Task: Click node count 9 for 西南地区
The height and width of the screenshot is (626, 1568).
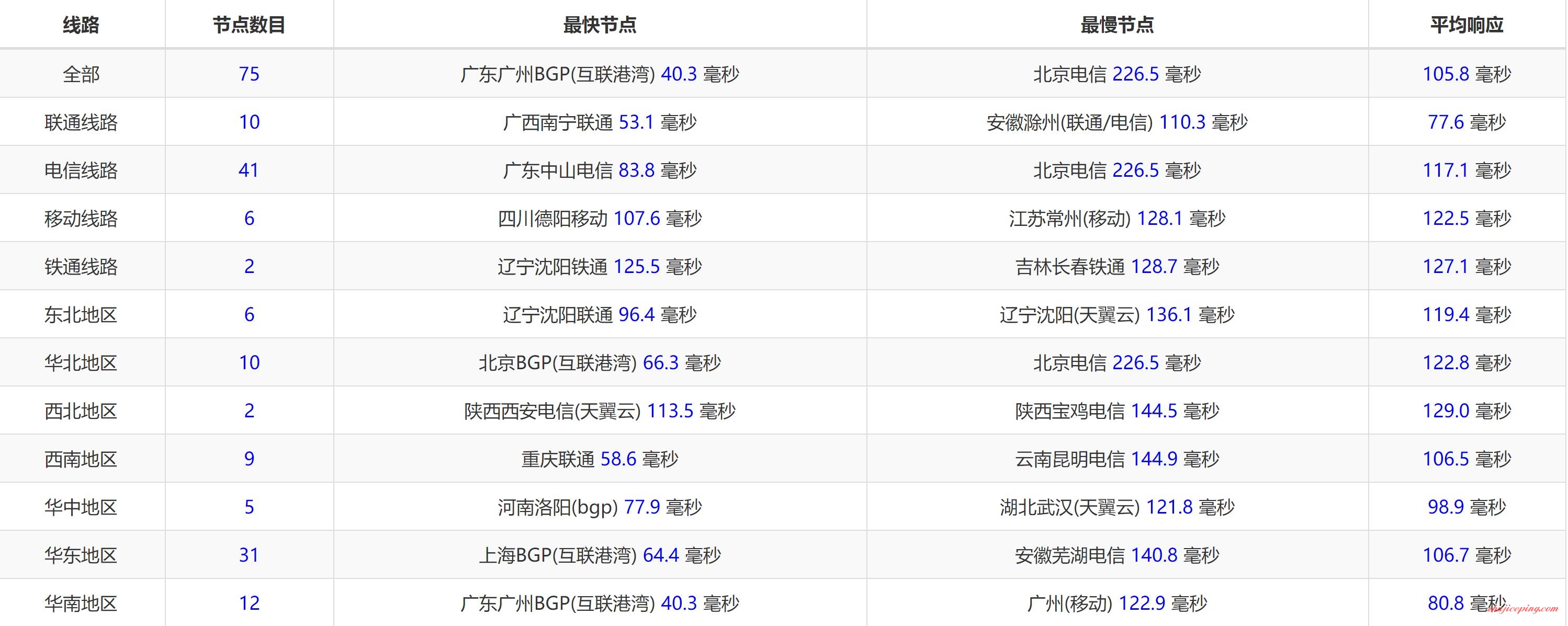Action: tap(249, 459)
